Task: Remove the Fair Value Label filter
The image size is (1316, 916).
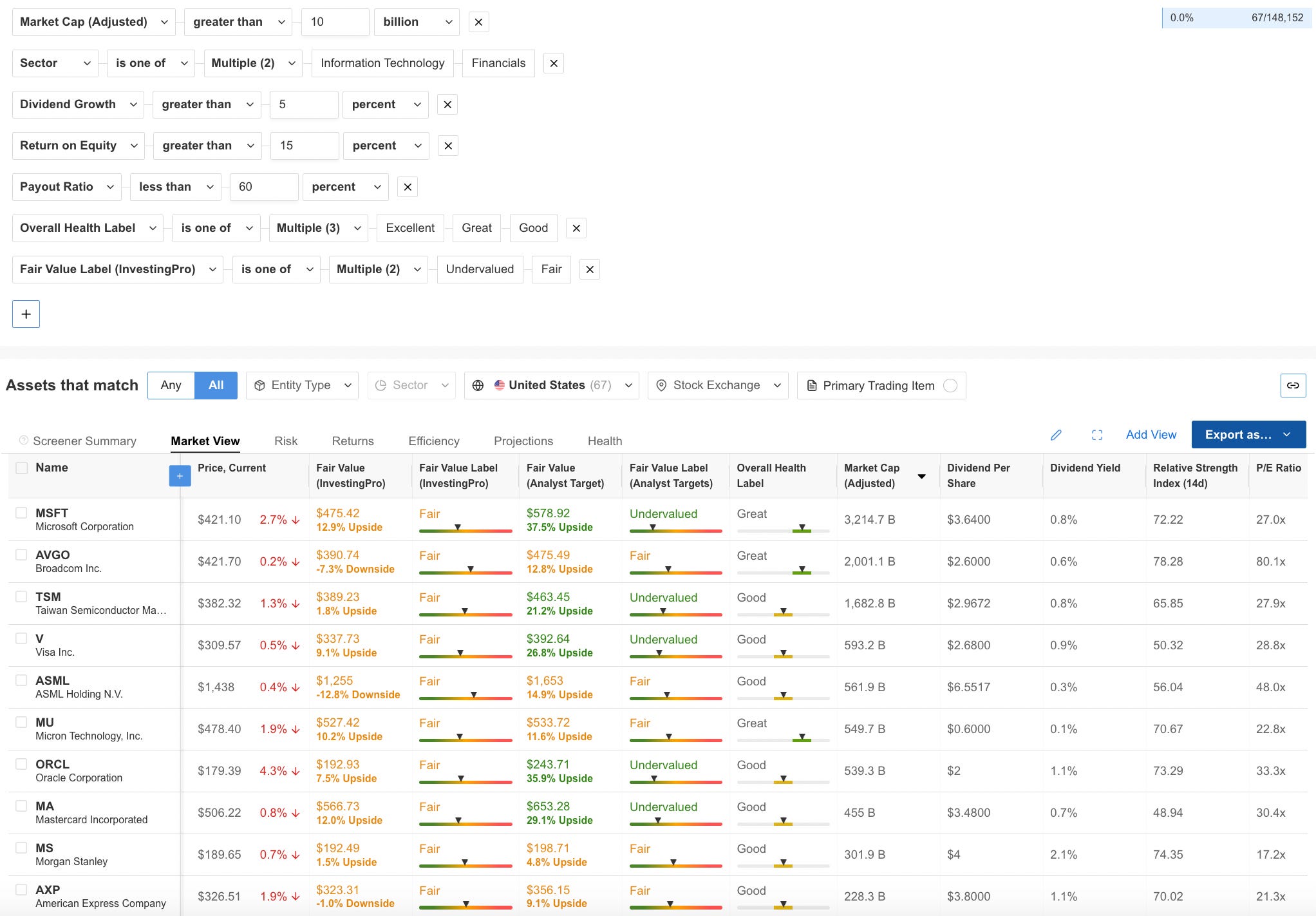Action: coord(590,269)
